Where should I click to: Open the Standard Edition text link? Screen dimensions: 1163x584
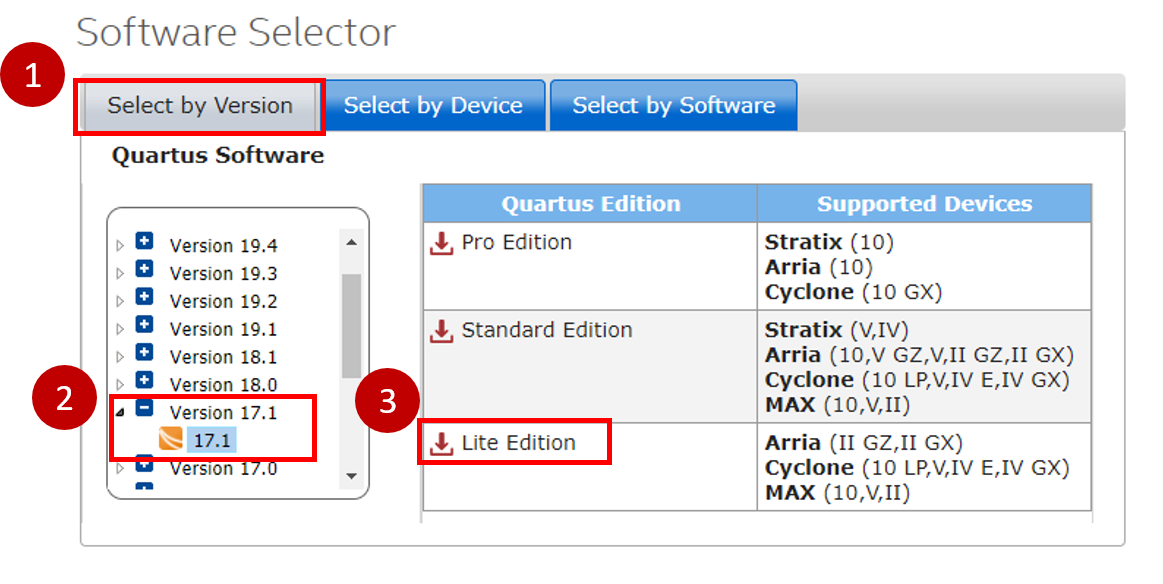(546, 330)
